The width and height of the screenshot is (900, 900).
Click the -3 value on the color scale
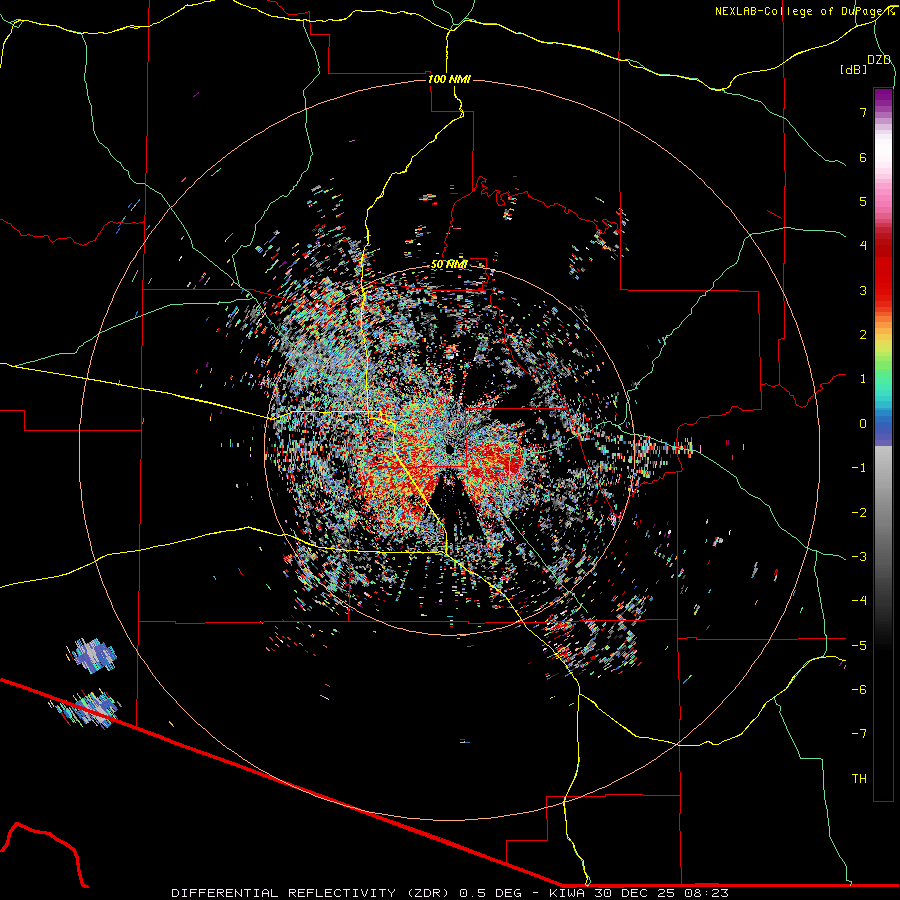coord(859,557)
